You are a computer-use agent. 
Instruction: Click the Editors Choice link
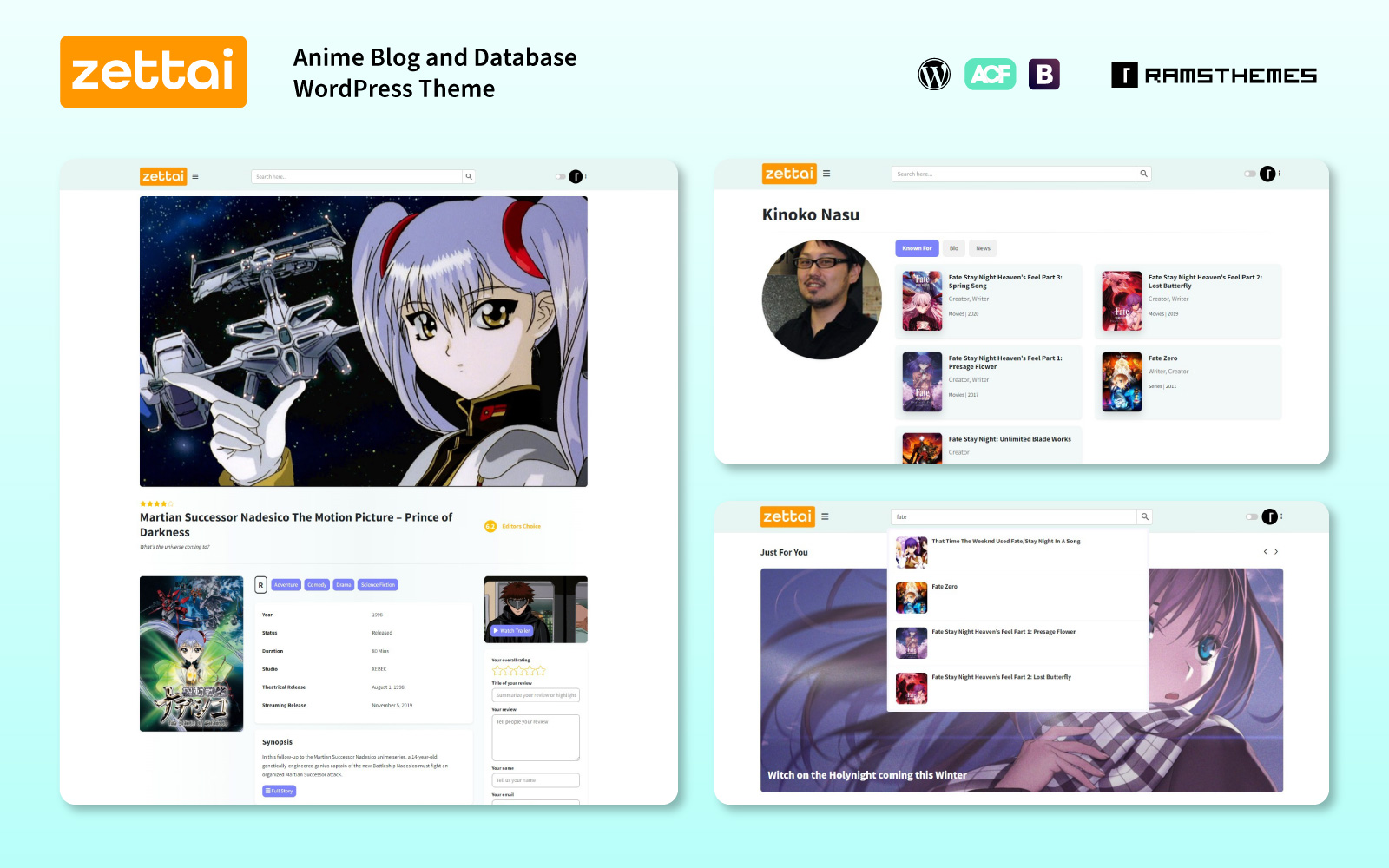click(x=521, y=526)
